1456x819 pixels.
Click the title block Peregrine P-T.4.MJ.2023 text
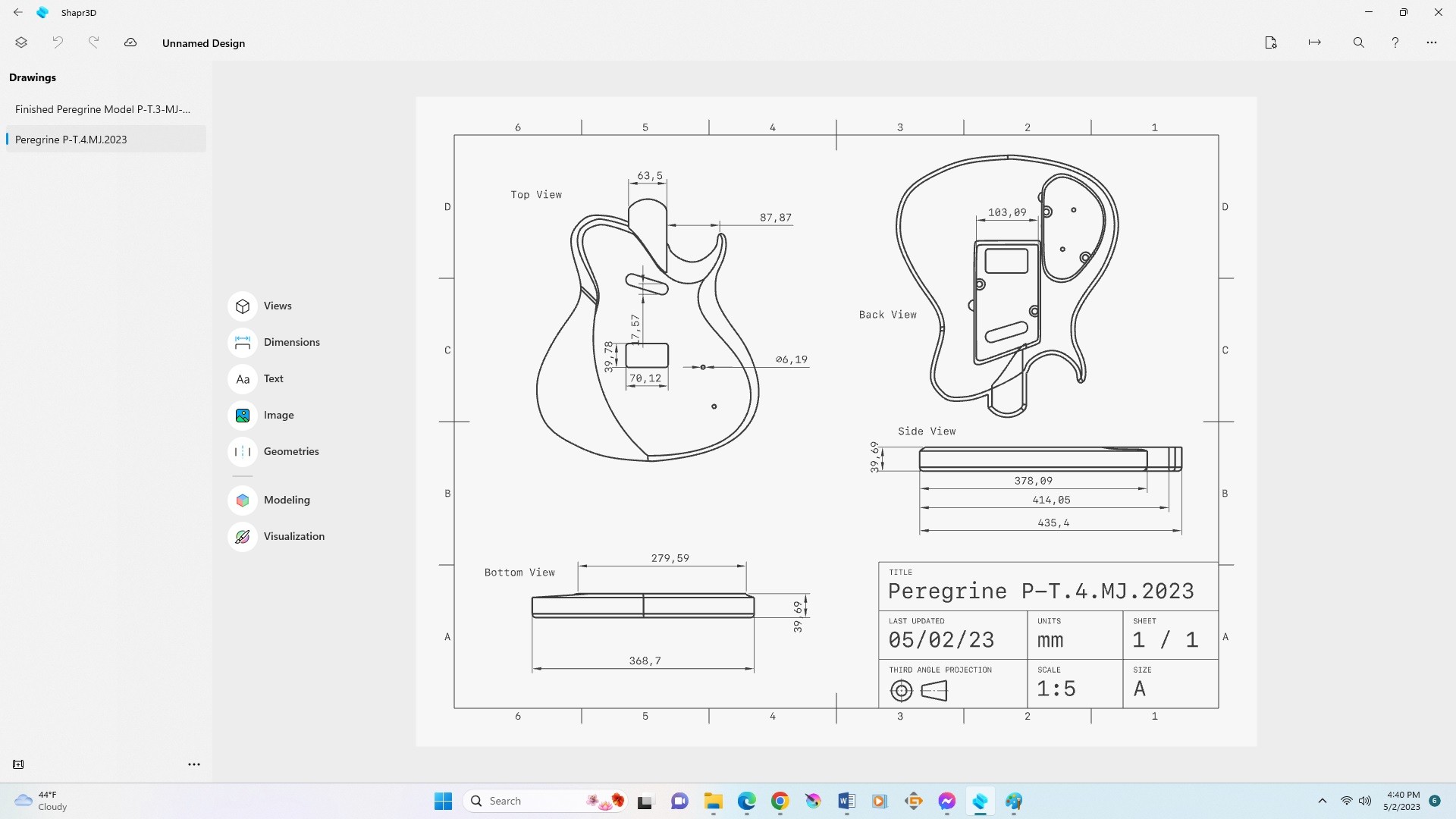1041,591
